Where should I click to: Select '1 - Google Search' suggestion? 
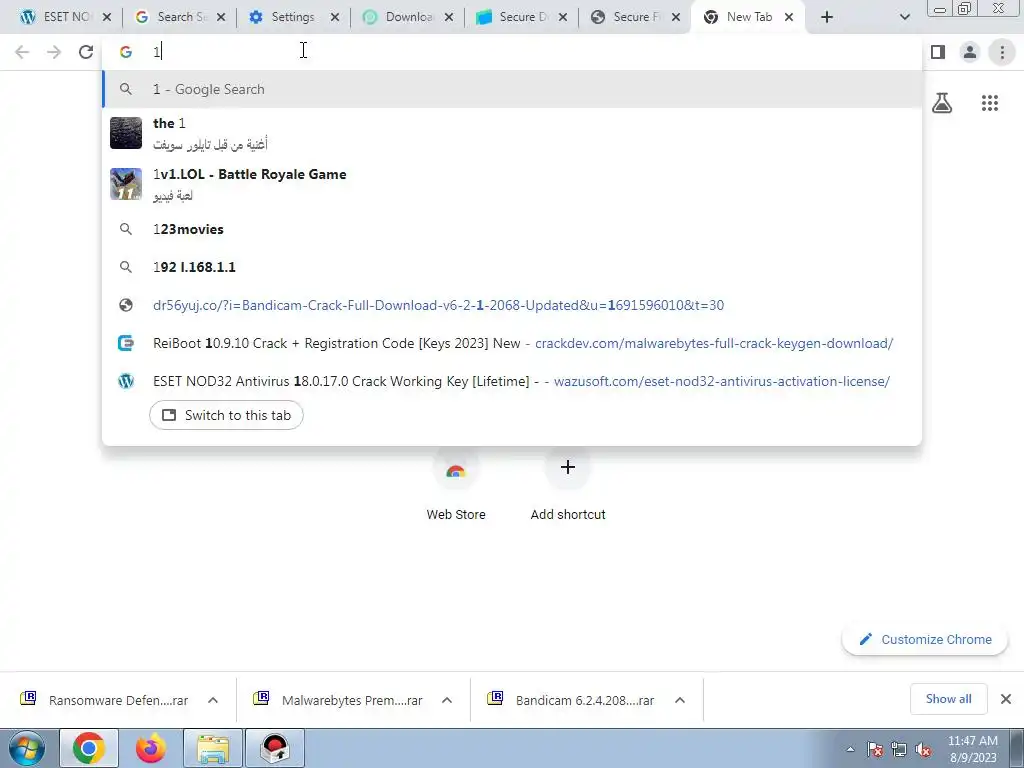512,89
